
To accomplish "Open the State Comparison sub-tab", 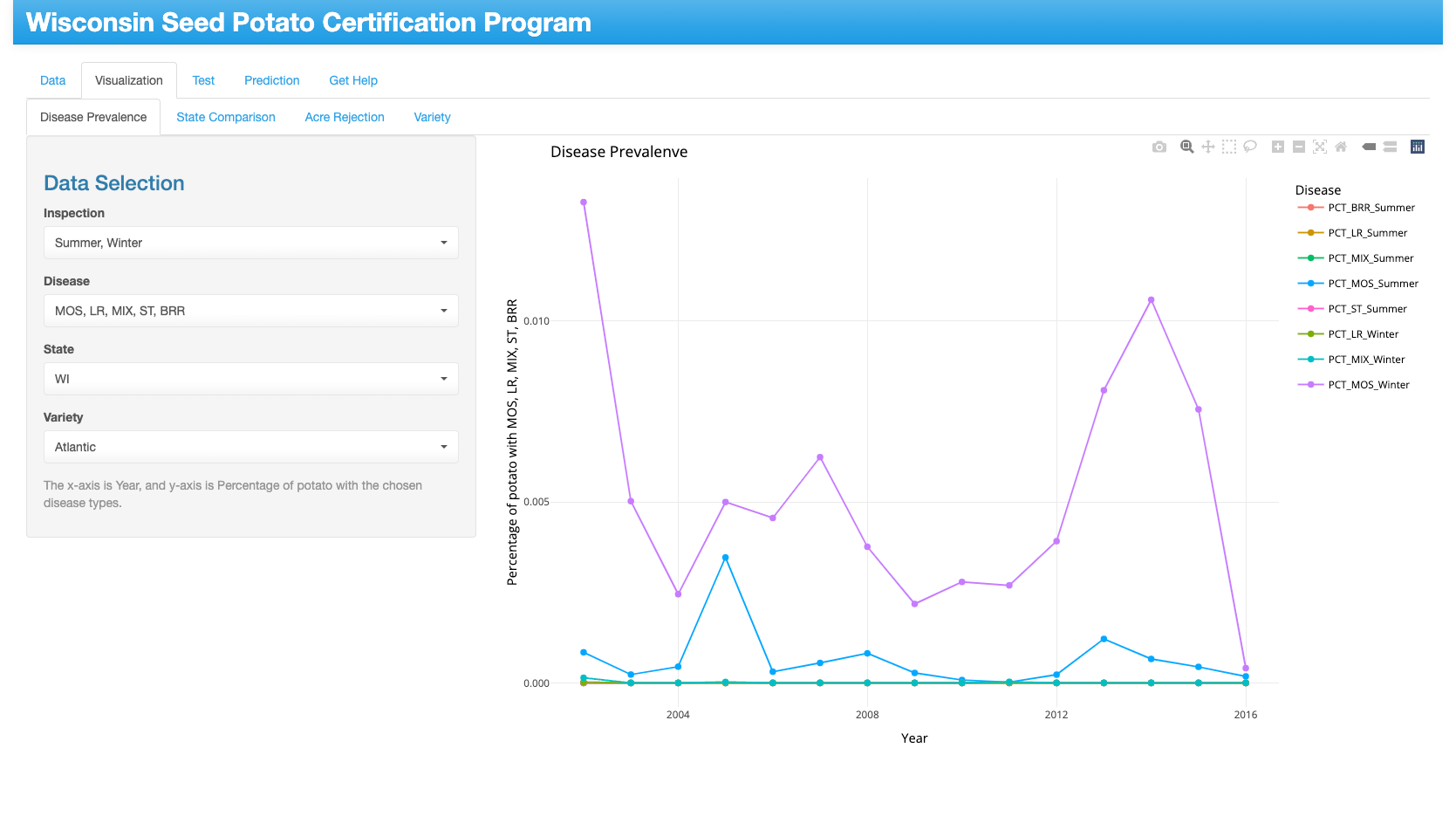I will (226, 117).
